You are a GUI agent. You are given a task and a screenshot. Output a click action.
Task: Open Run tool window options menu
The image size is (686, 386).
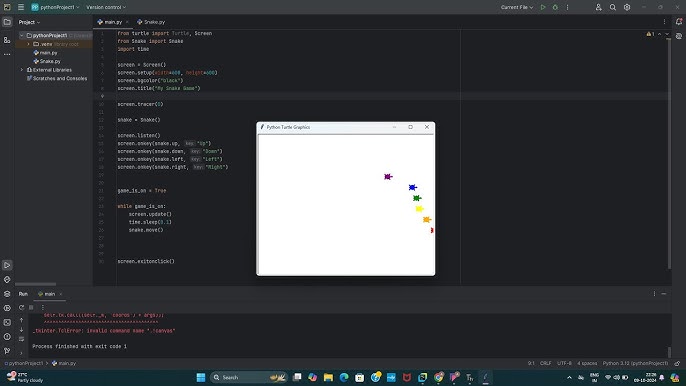[x=654, y=294]
